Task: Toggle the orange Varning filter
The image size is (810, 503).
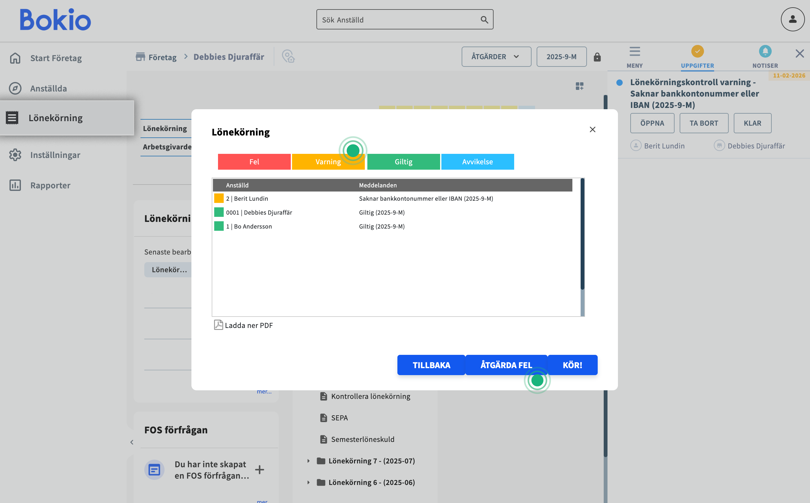Action: click(328, 162)
